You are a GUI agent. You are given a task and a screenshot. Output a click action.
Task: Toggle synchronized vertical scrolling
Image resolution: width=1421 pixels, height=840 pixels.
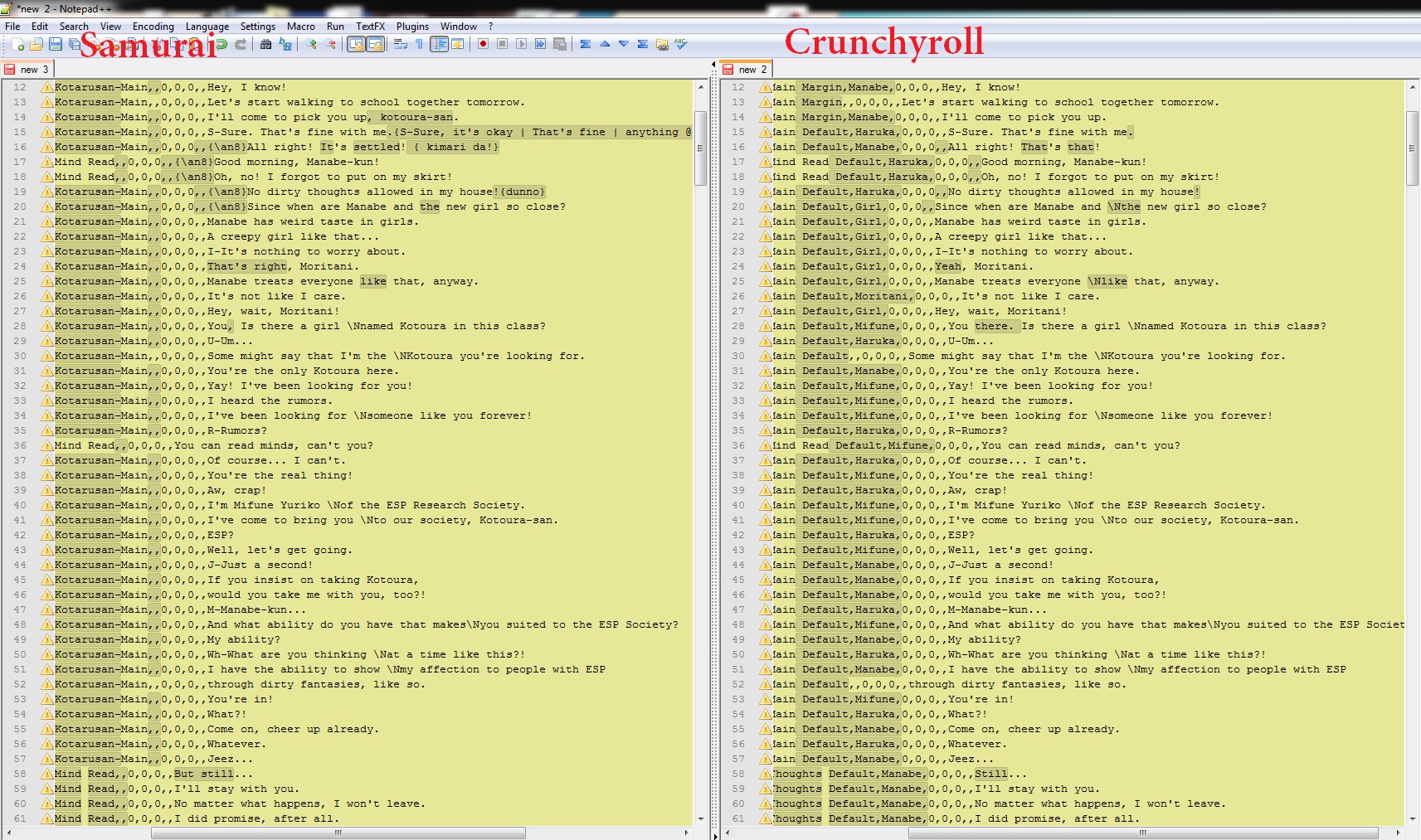(356, 44)
